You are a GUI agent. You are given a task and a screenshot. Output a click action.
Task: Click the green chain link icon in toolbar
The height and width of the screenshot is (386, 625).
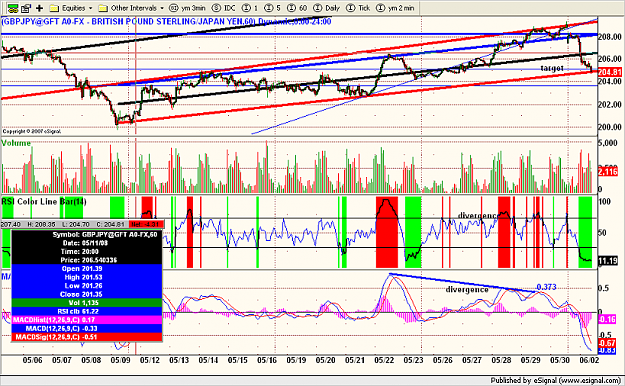(13, 8)
